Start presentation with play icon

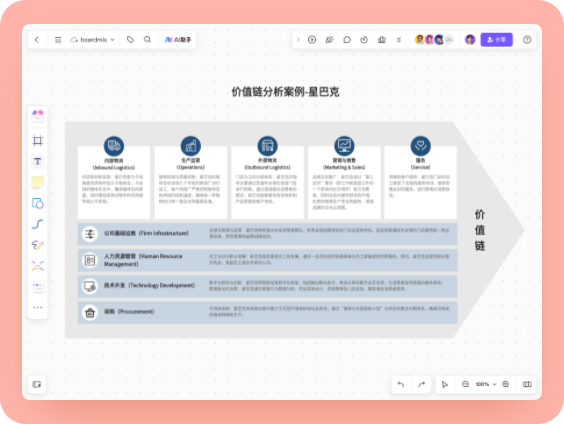click(x=312, y=40)
